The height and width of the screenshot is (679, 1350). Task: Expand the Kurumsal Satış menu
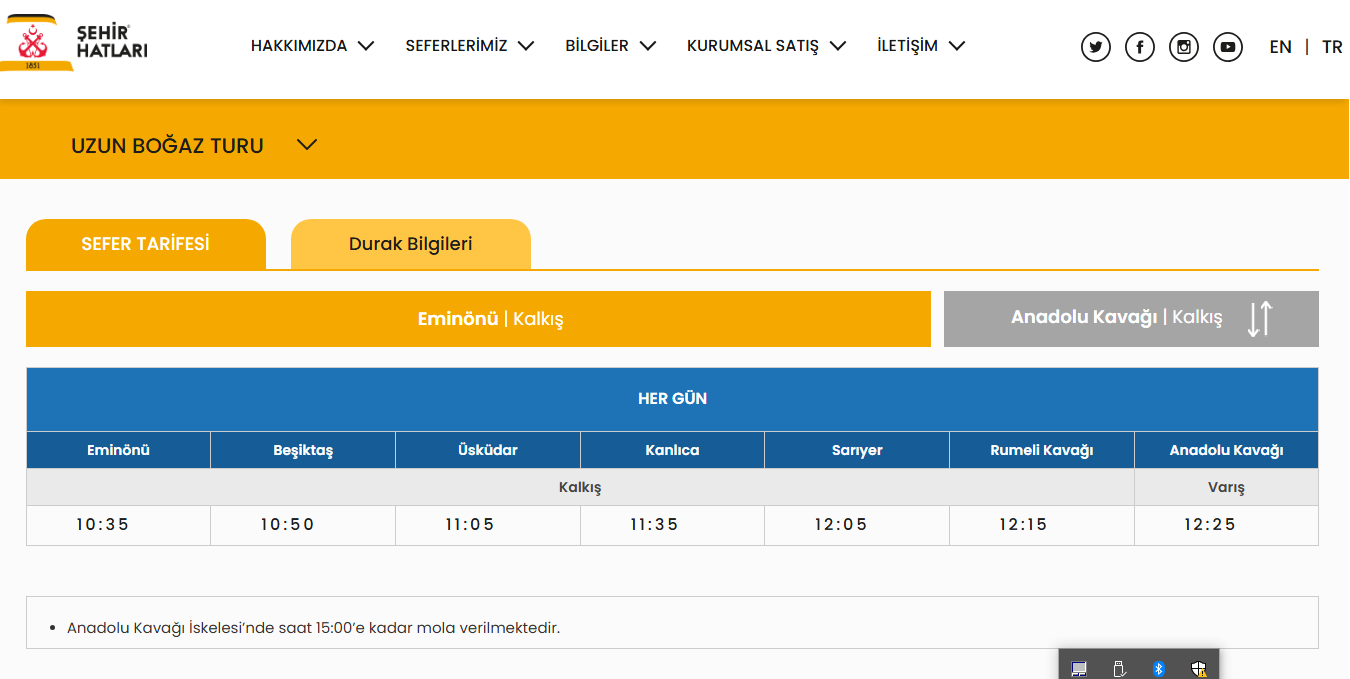tap(766, 46)
